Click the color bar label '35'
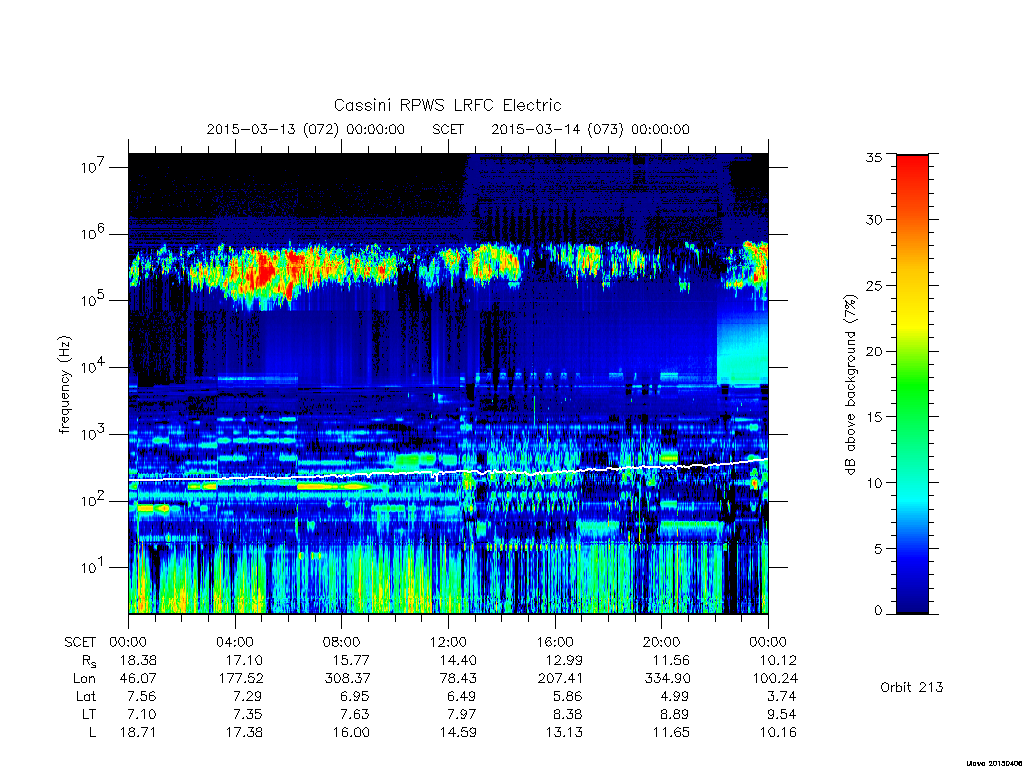The image size is (1024, 768). click(x=874, y=157)
